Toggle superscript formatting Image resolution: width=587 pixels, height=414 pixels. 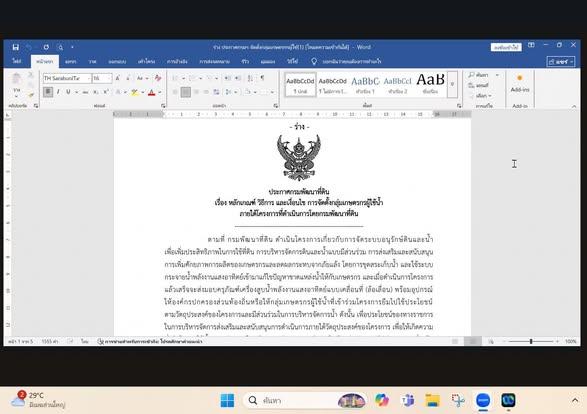coord(106,92)
